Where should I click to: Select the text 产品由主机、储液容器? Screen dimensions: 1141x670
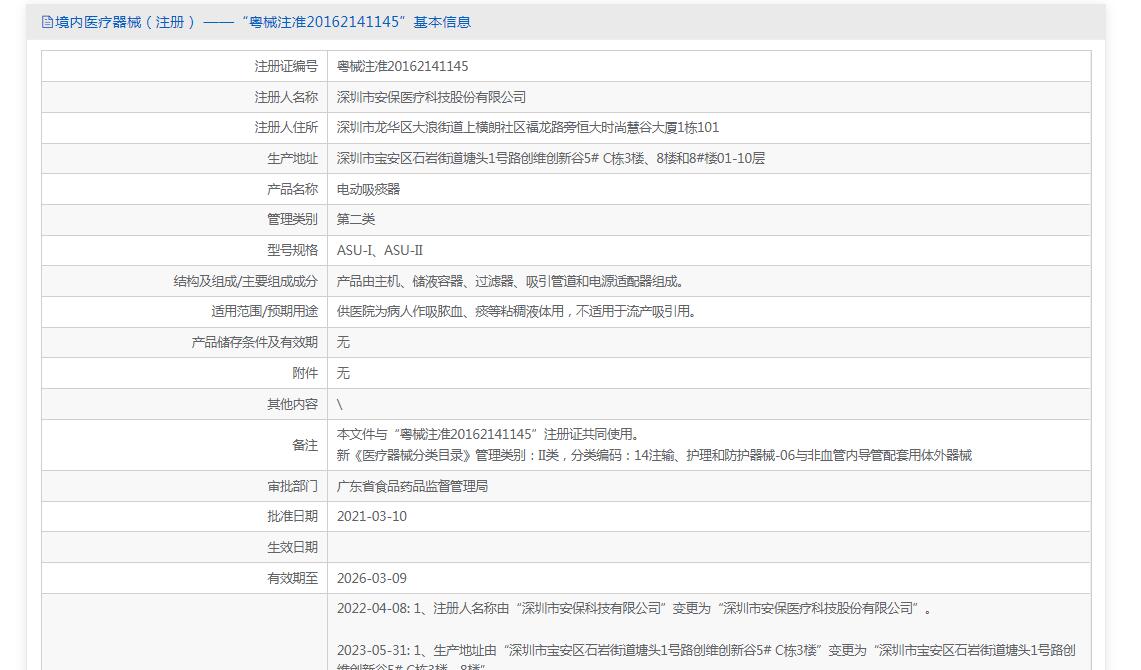pyautogui.click(x=510, y=281)
